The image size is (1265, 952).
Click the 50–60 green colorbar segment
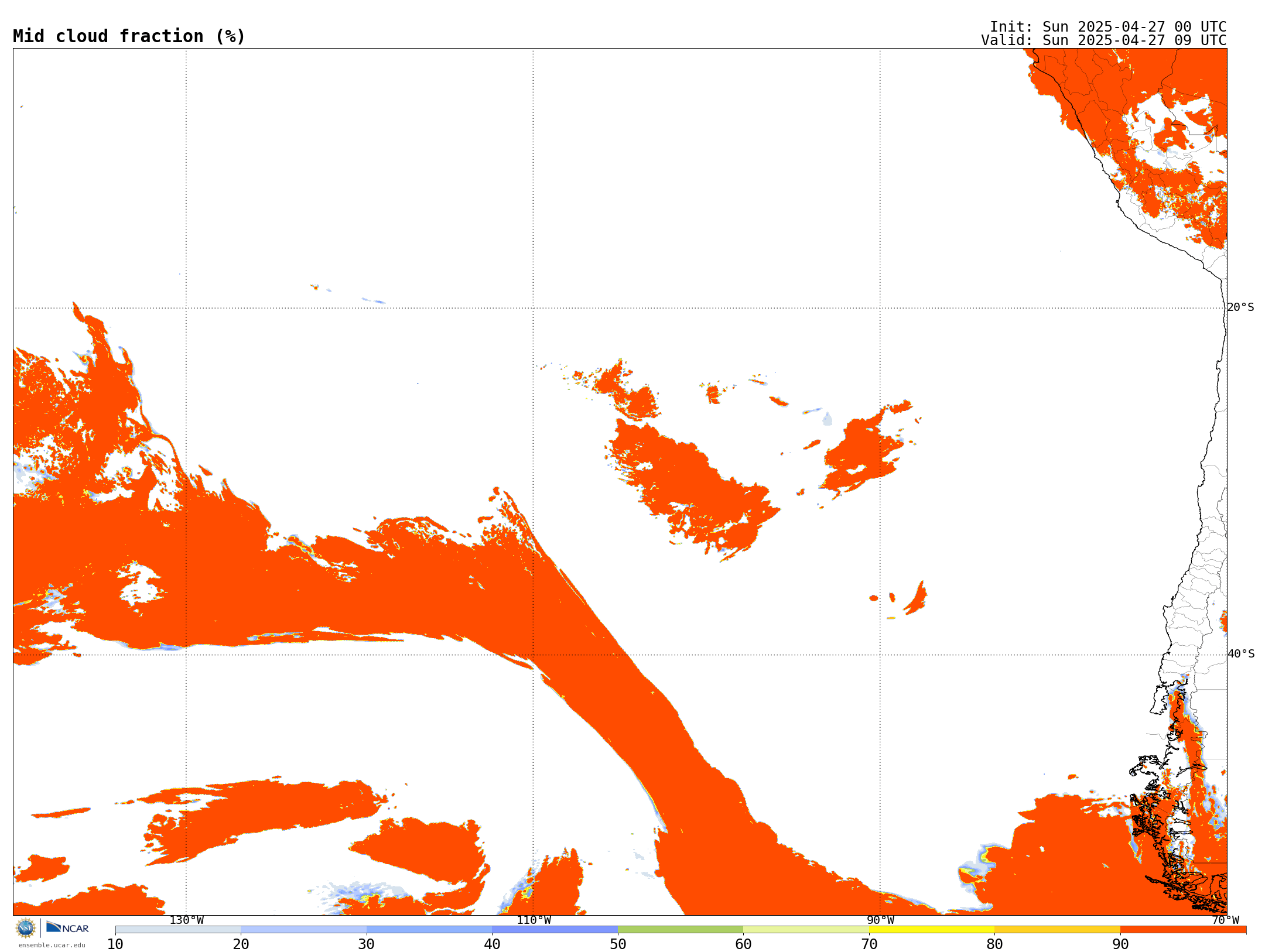tap(681, 930)
